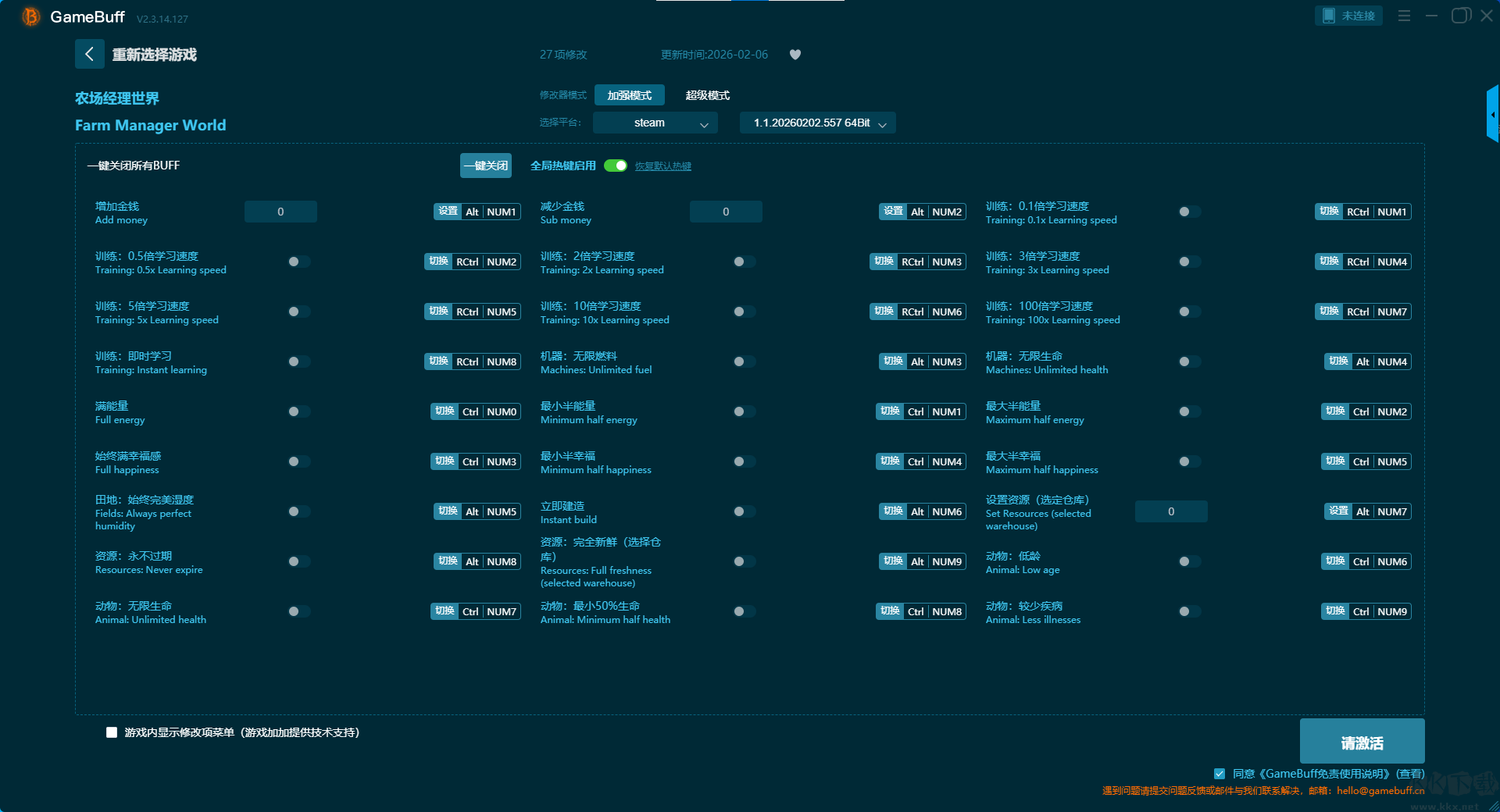Click the heart favorite icon

pos(795,55)
